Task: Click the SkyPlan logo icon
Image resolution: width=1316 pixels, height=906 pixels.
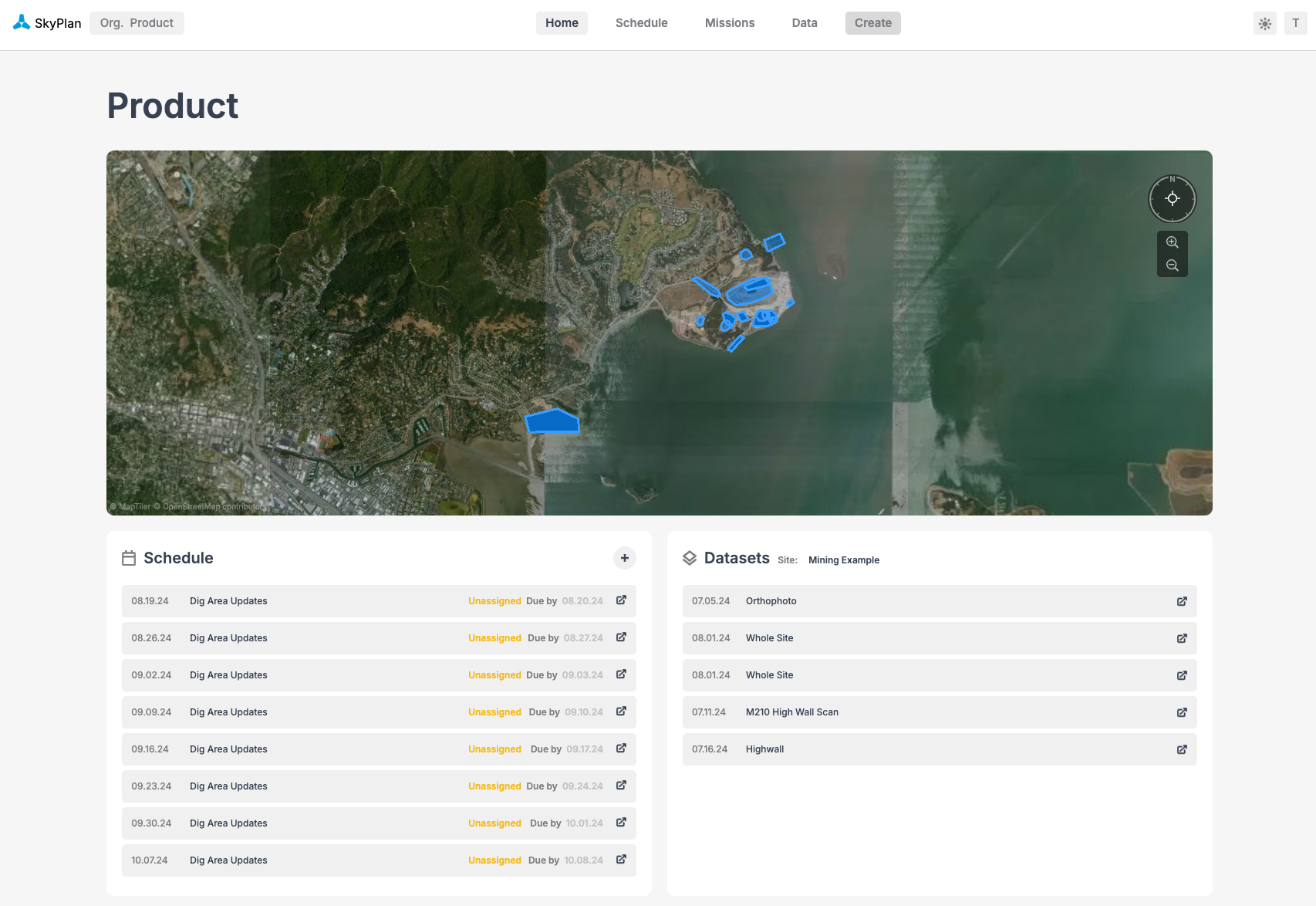Action: click(x=22, y=22)
